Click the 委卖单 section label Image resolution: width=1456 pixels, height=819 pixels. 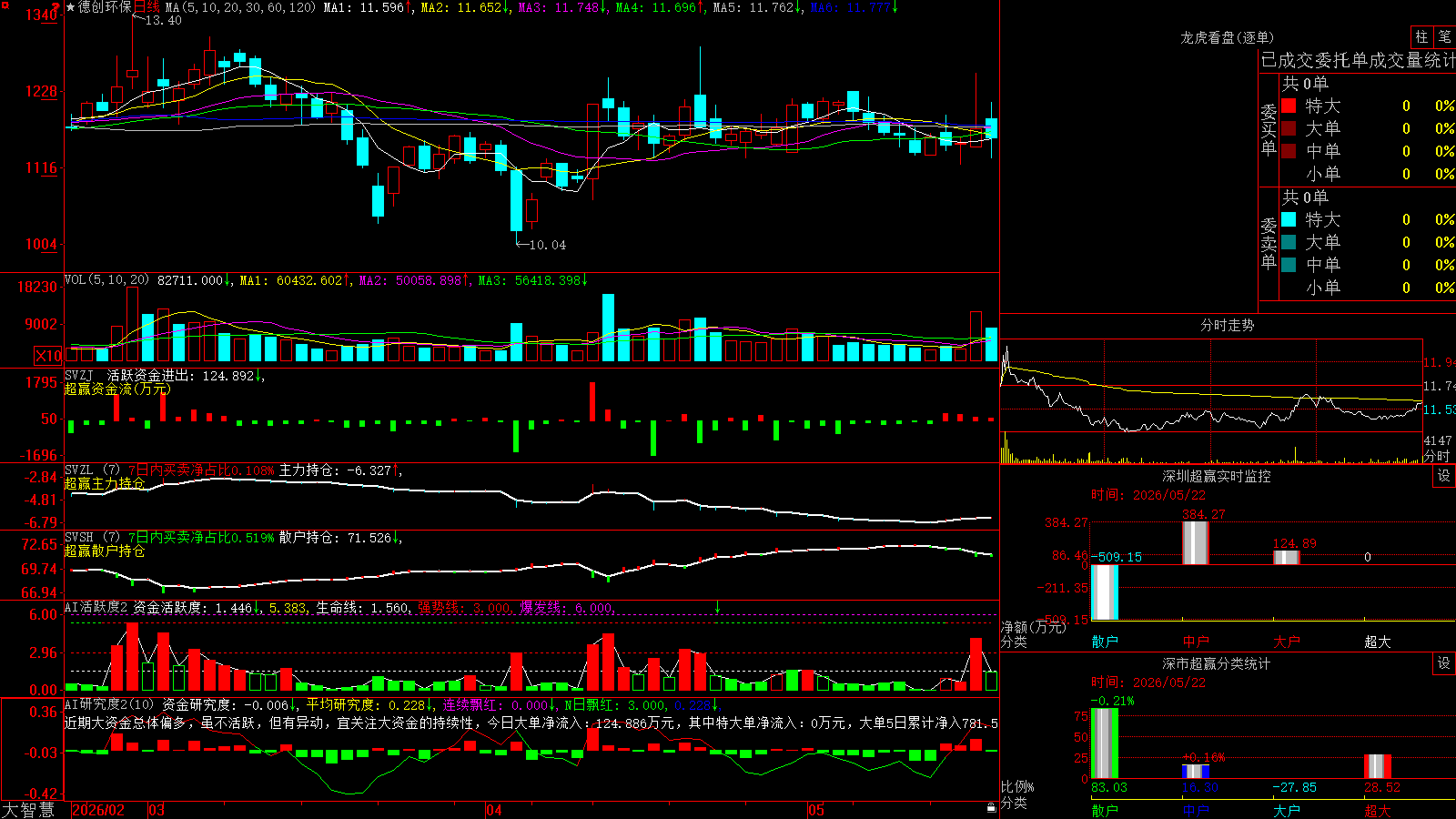1269,243
